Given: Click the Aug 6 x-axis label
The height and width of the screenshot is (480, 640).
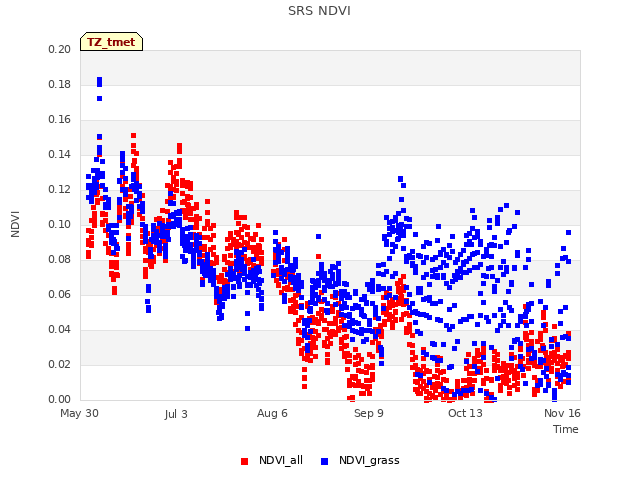Looking at the screenshot, I should coord(272,413).
